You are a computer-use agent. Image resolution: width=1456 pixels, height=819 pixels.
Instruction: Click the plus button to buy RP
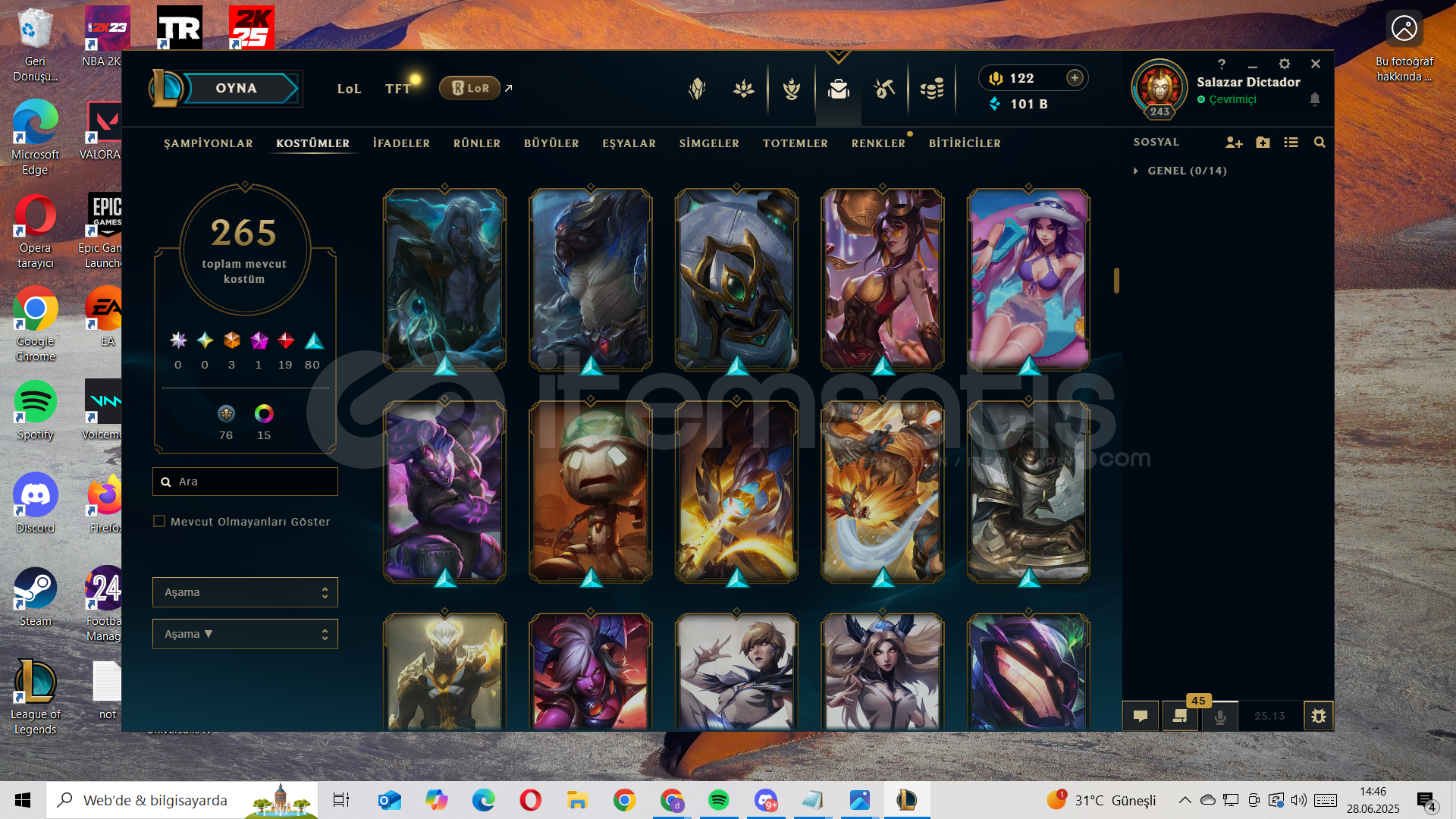[1075, 77]
